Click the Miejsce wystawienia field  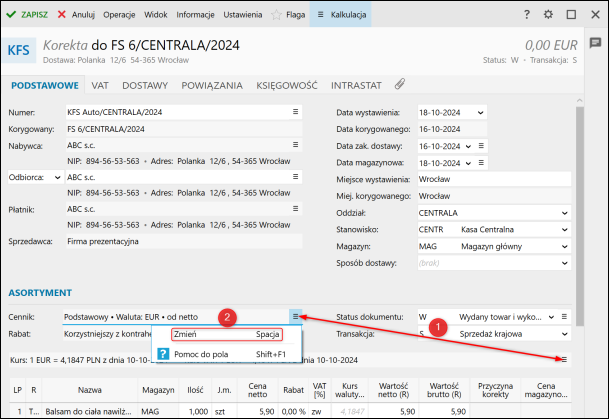coord(494,179)
